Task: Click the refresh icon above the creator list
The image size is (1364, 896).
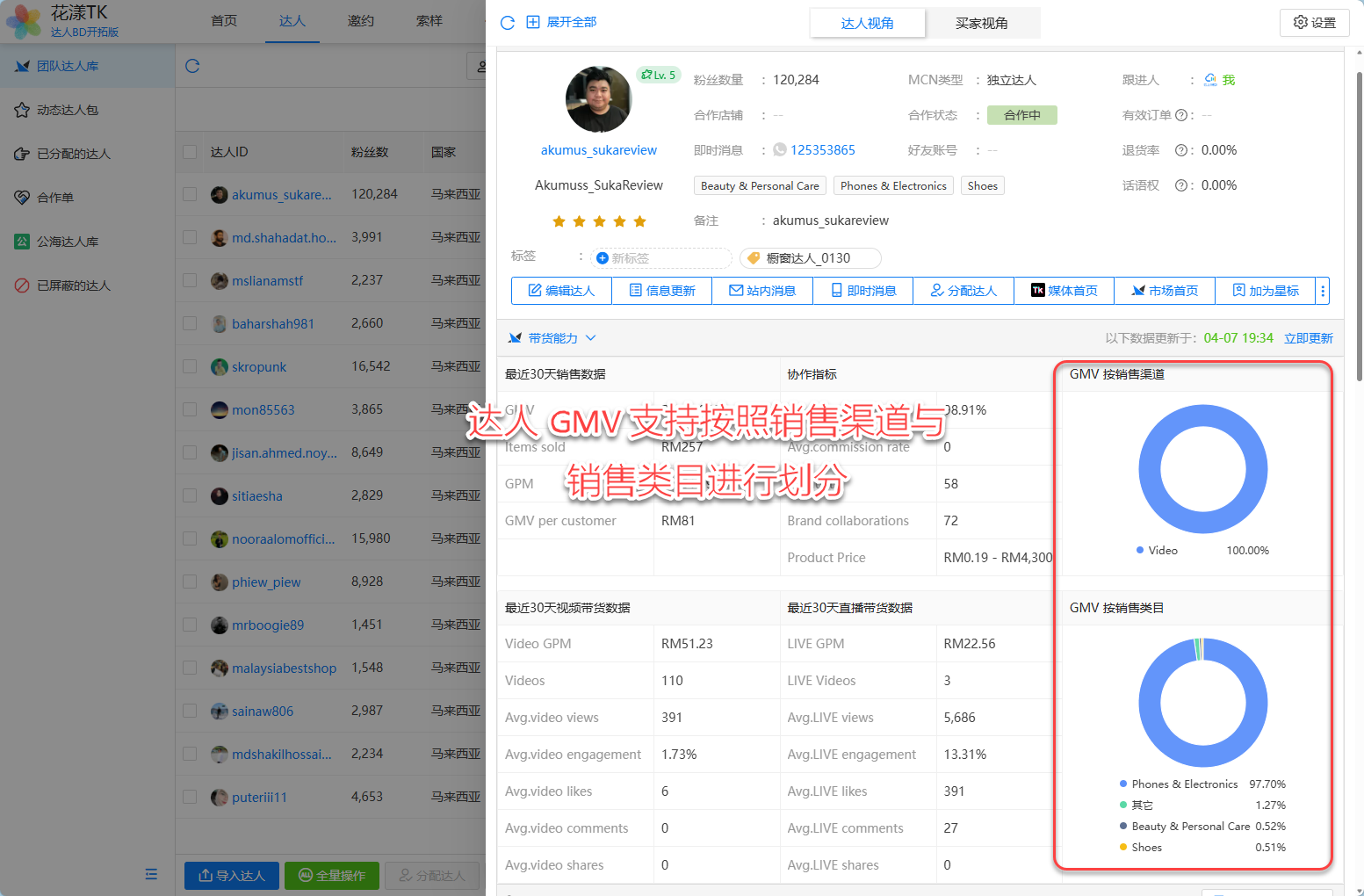Action: pyautogui.click(x=192, y=66)
